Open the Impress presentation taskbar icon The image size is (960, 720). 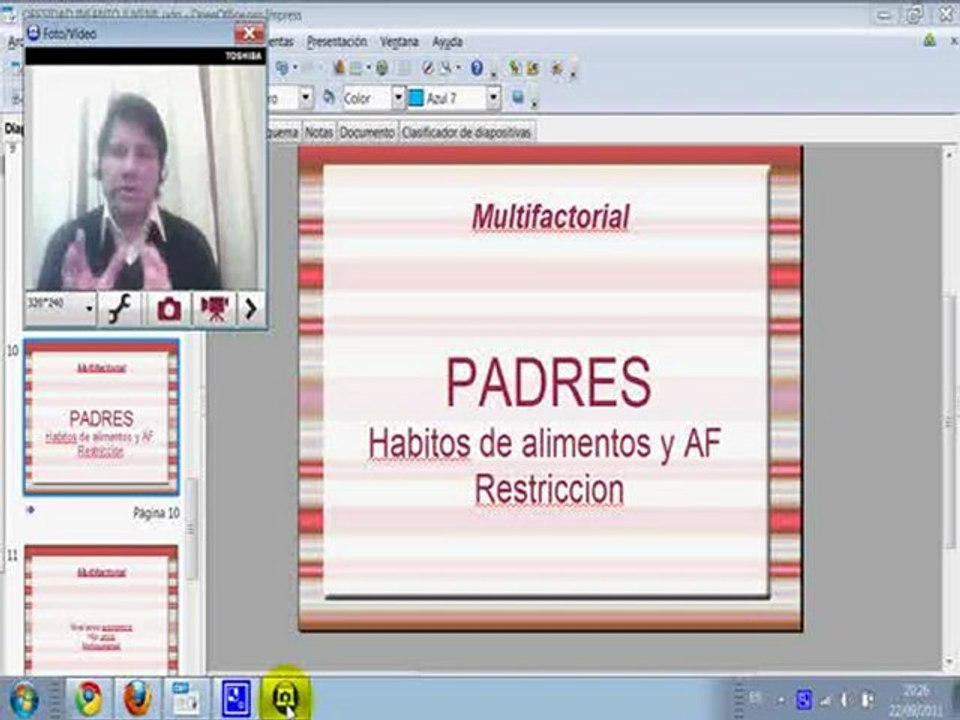pyautogui.click(x=186, y=699)
